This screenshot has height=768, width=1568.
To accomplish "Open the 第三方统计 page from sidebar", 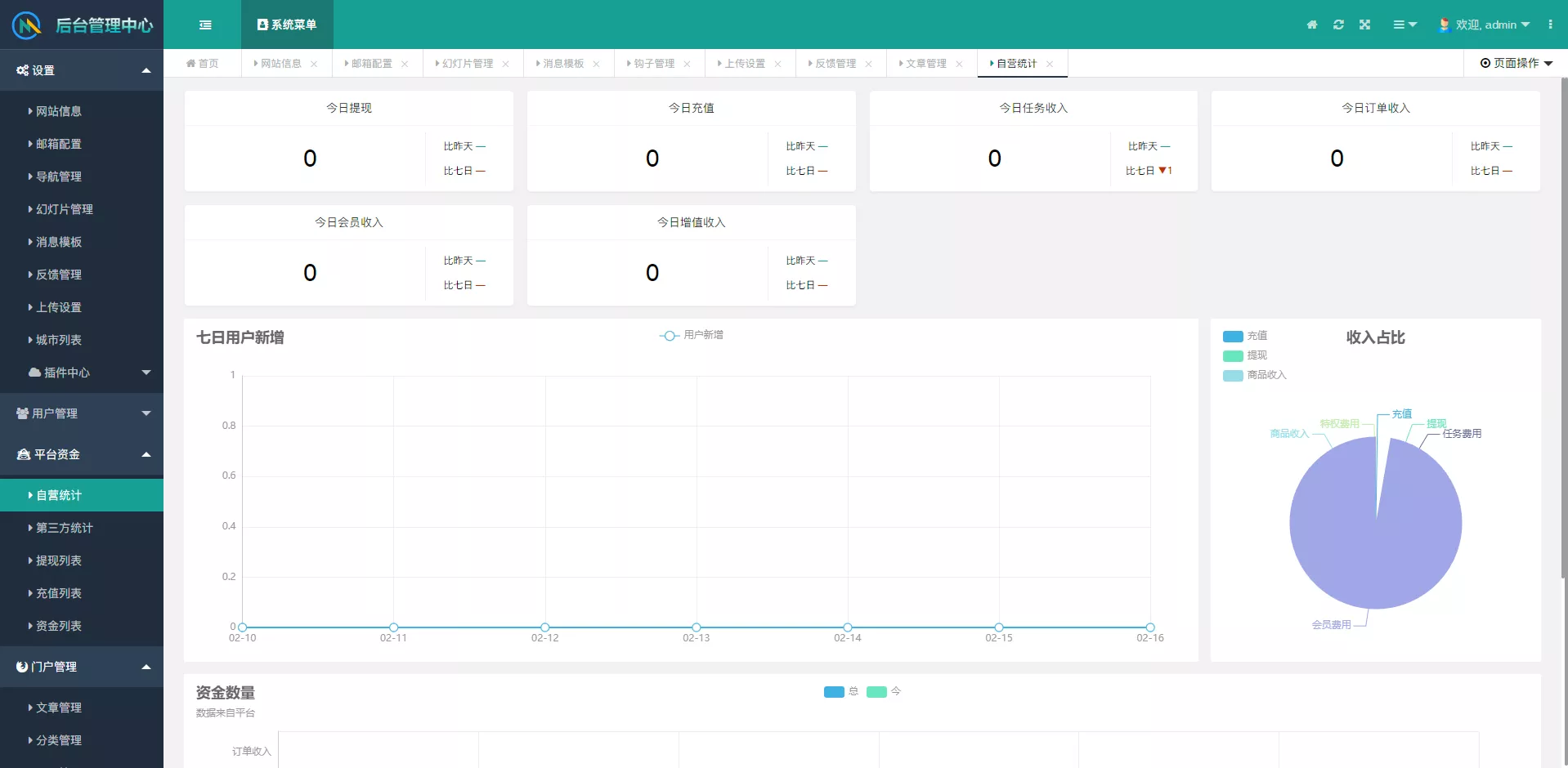I will click(62, 528).
